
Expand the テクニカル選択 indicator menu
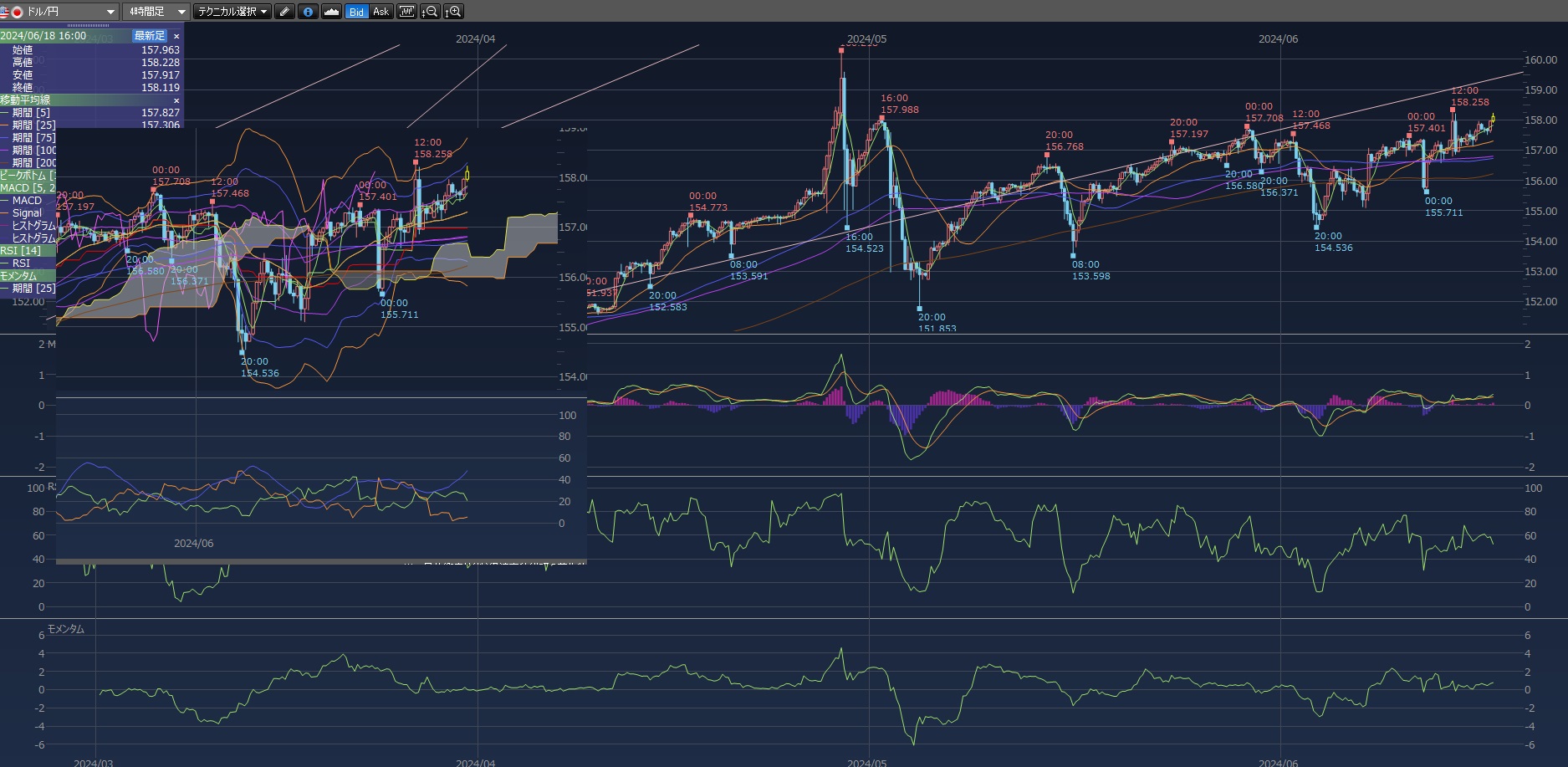[232, 12]
